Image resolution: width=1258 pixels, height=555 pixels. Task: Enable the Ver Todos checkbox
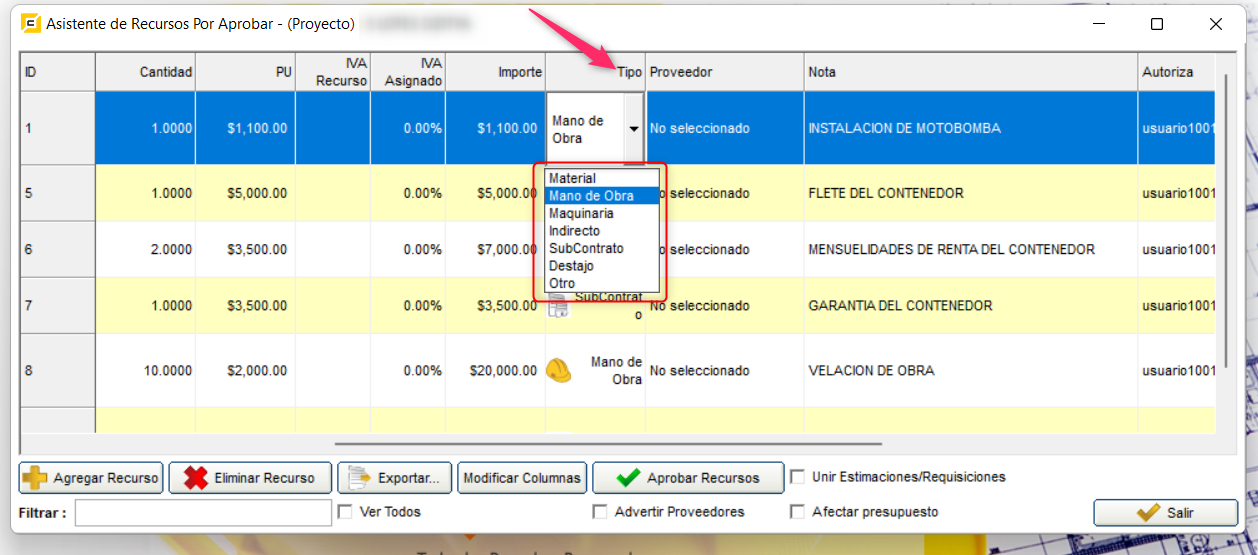345,512
